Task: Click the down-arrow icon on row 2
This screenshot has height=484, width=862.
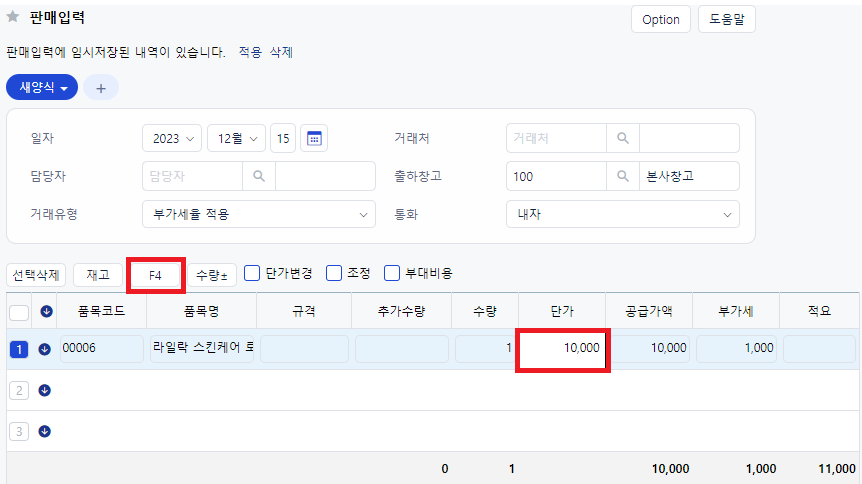Action: 45,390
